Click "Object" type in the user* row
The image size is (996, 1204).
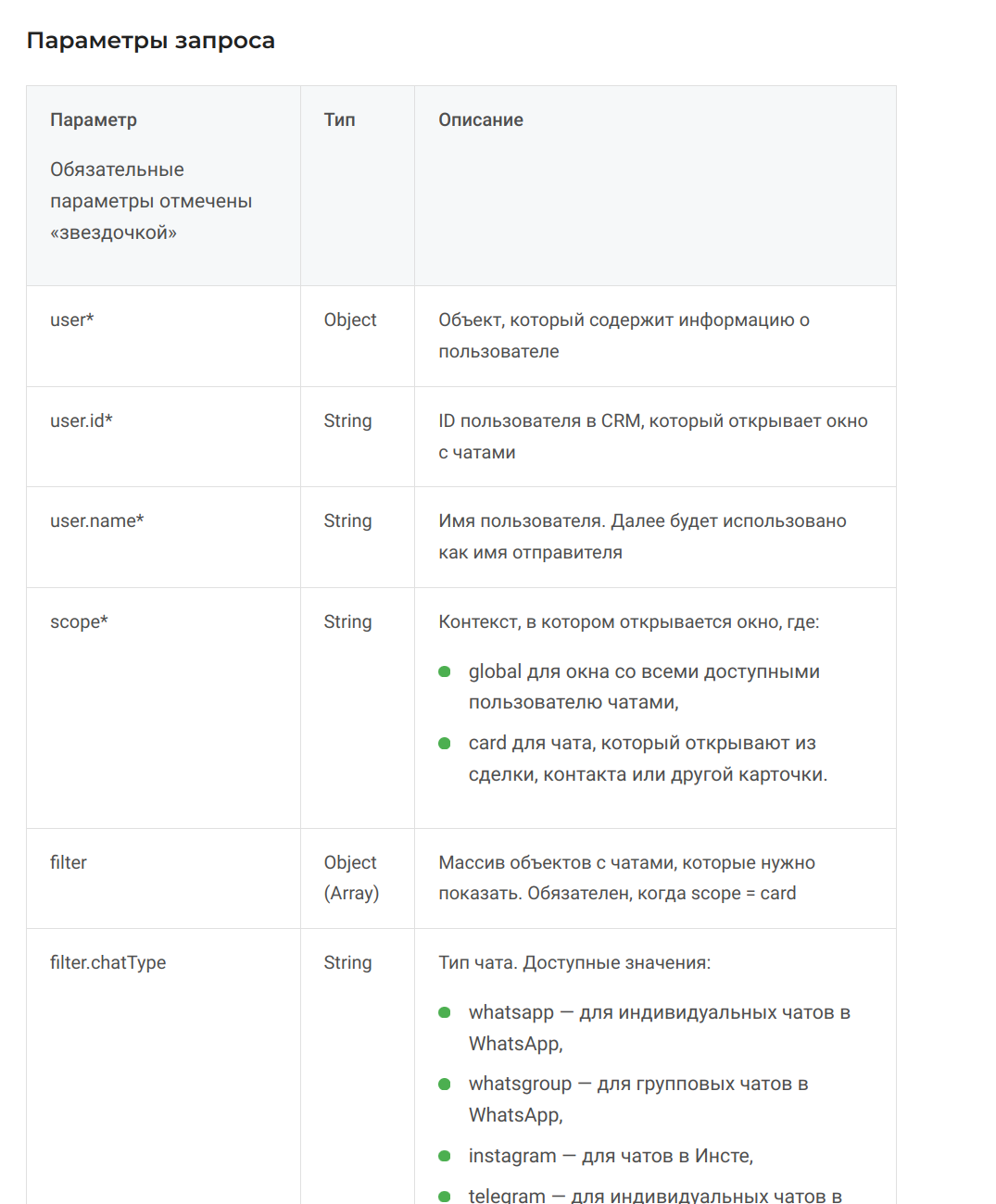(350, 320)
